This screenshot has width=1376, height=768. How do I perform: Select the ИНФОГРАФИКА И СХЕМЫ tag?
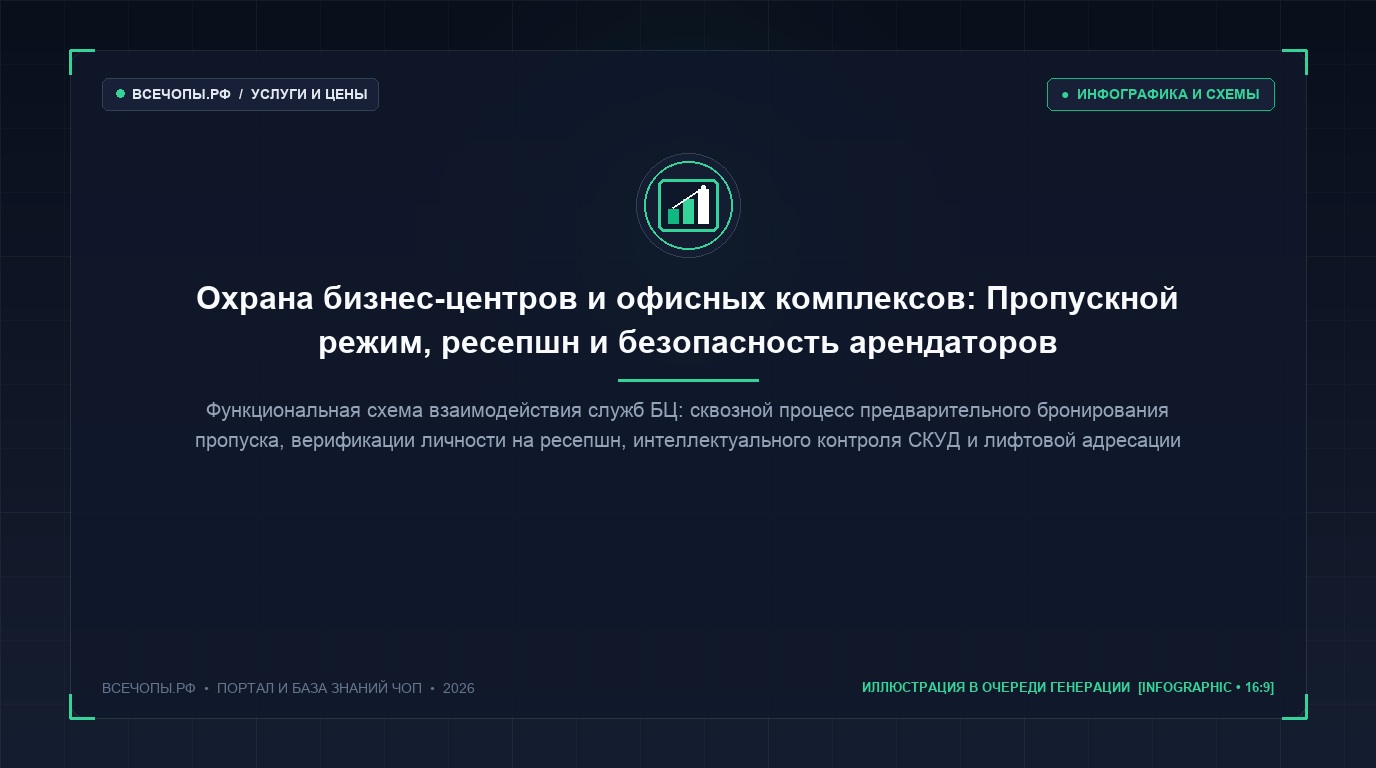pyautogui.click(x=1160, y=94)
